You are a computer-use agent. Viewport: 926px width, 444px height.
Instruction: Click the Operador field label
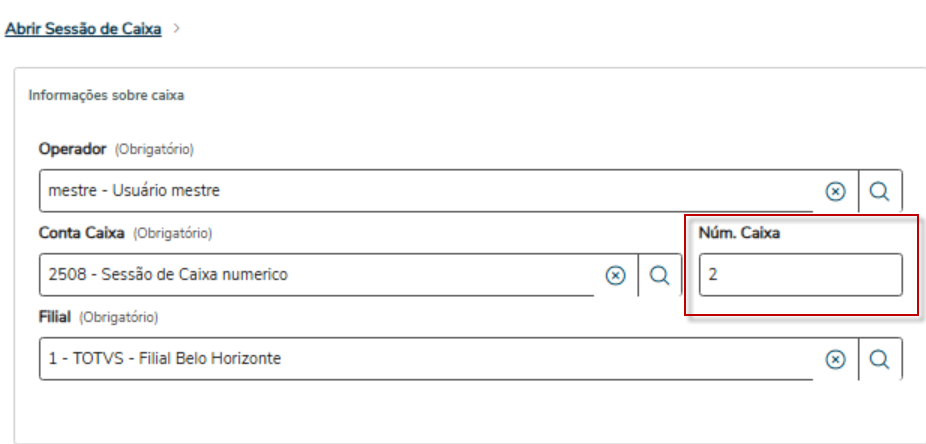(73, 149)
